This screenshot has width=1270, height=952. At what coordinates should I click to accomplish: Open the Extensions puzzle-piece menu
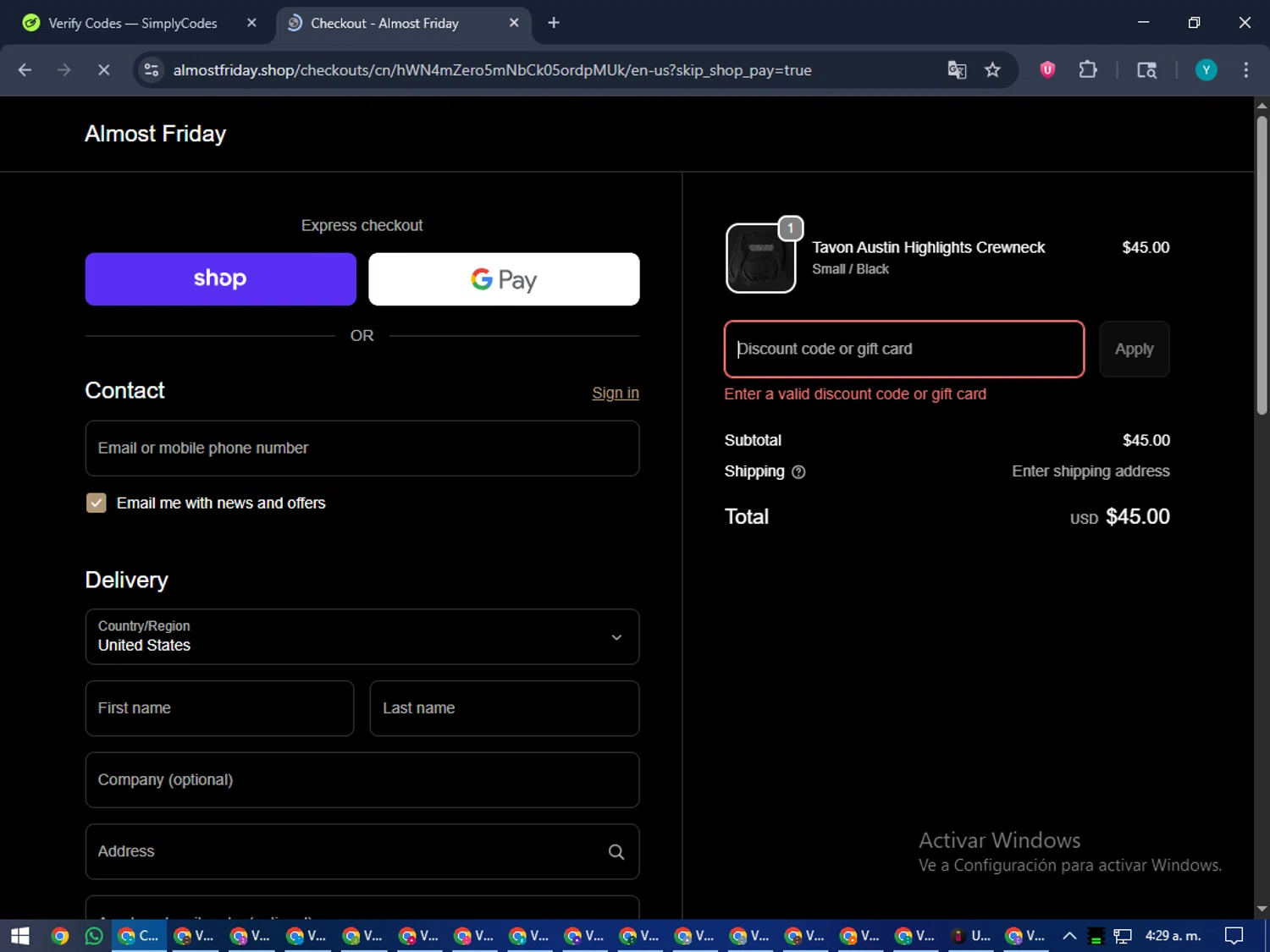[1088, 70]
